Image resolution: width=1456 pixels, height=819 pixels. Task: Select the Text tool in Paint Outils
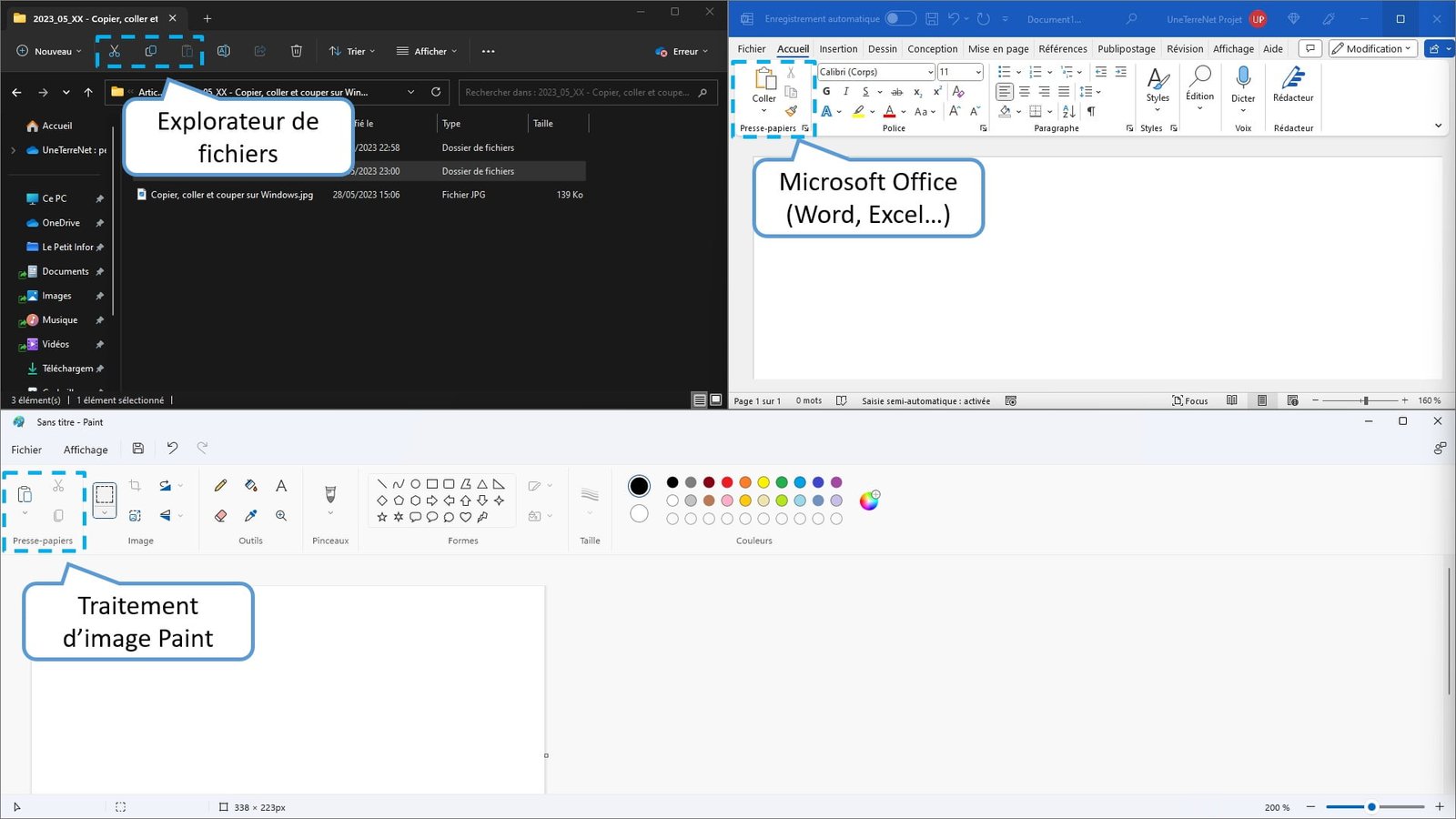pos(281,485)
